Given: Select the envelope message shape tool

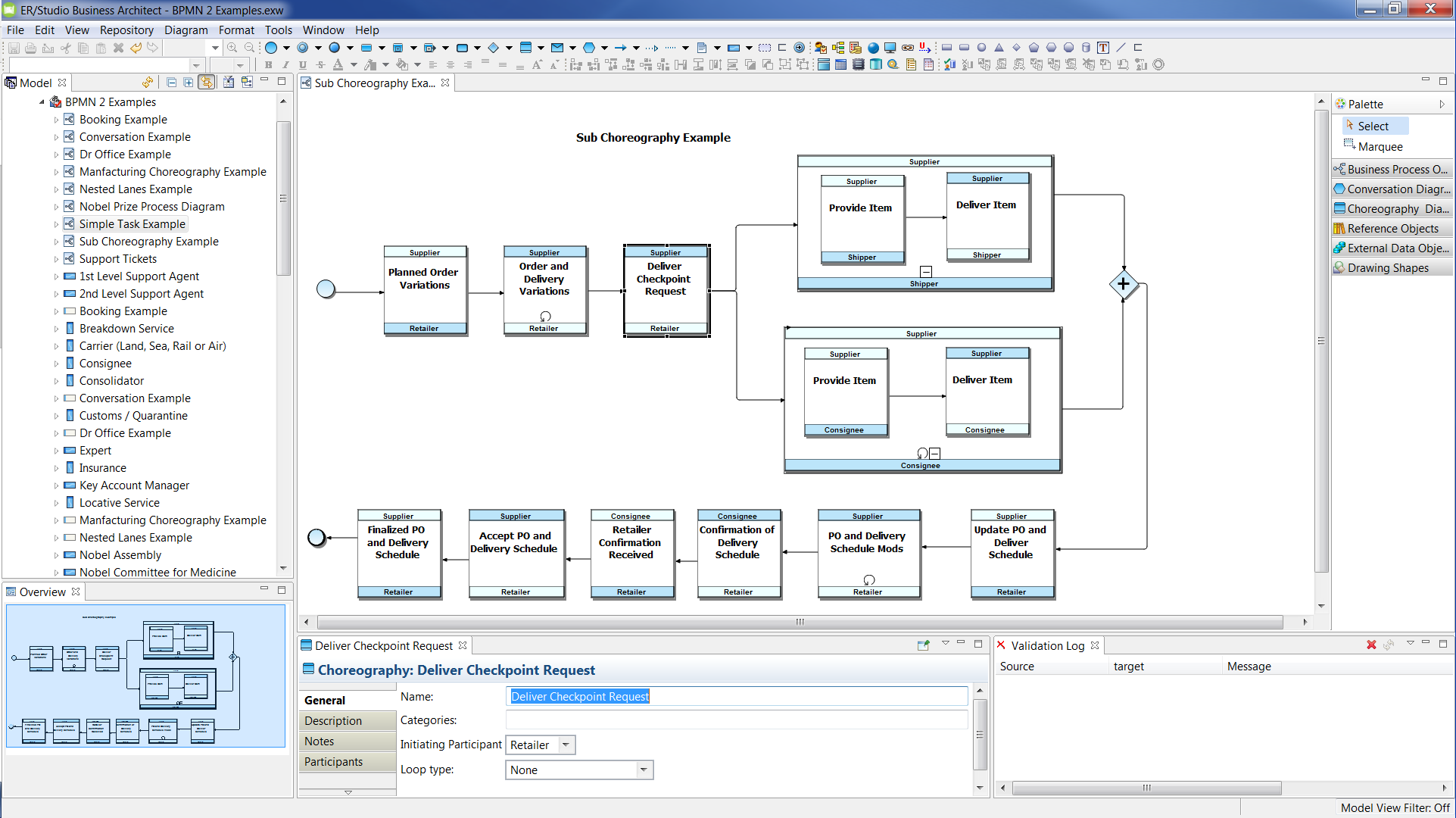Looking at the screenshot, I should point(557,47).
